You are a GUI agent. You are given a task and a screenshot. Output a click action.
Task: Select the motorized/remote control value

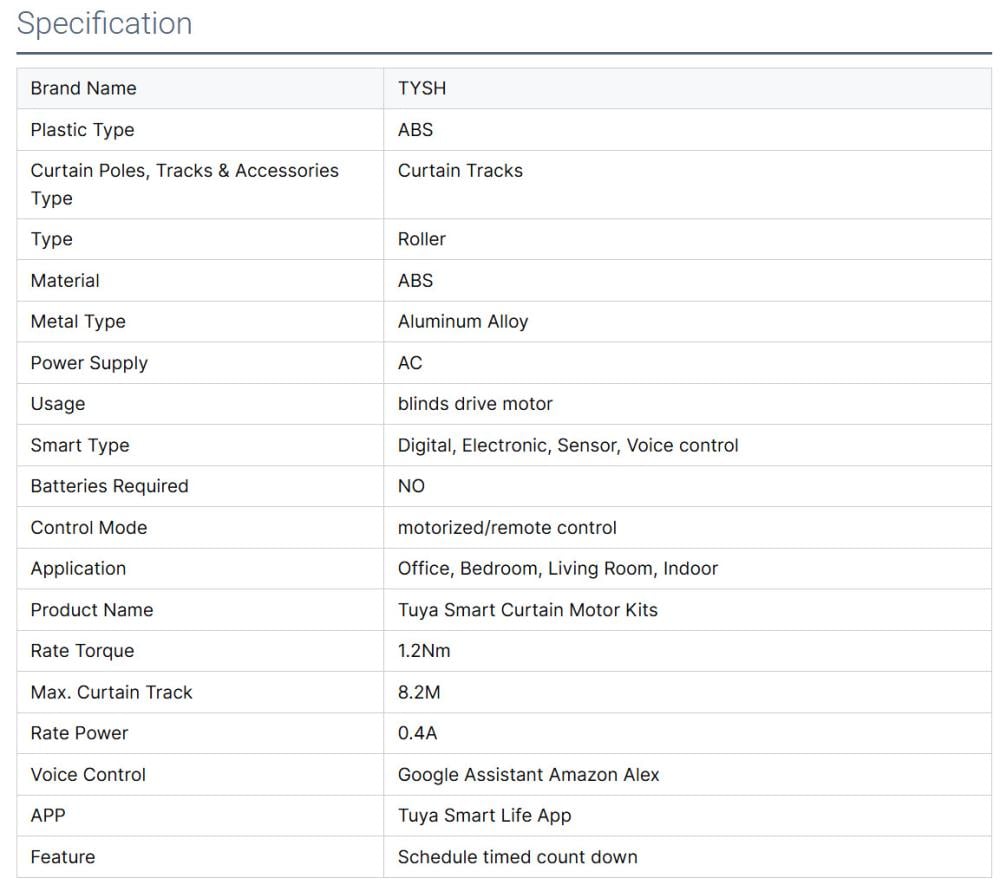click(507, 528)
